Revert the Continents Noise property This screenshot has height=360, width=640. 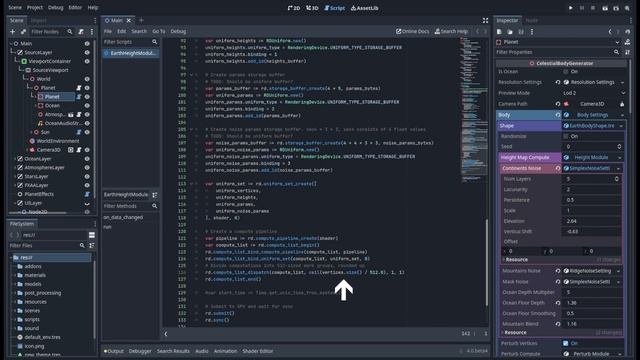(558, 168)
